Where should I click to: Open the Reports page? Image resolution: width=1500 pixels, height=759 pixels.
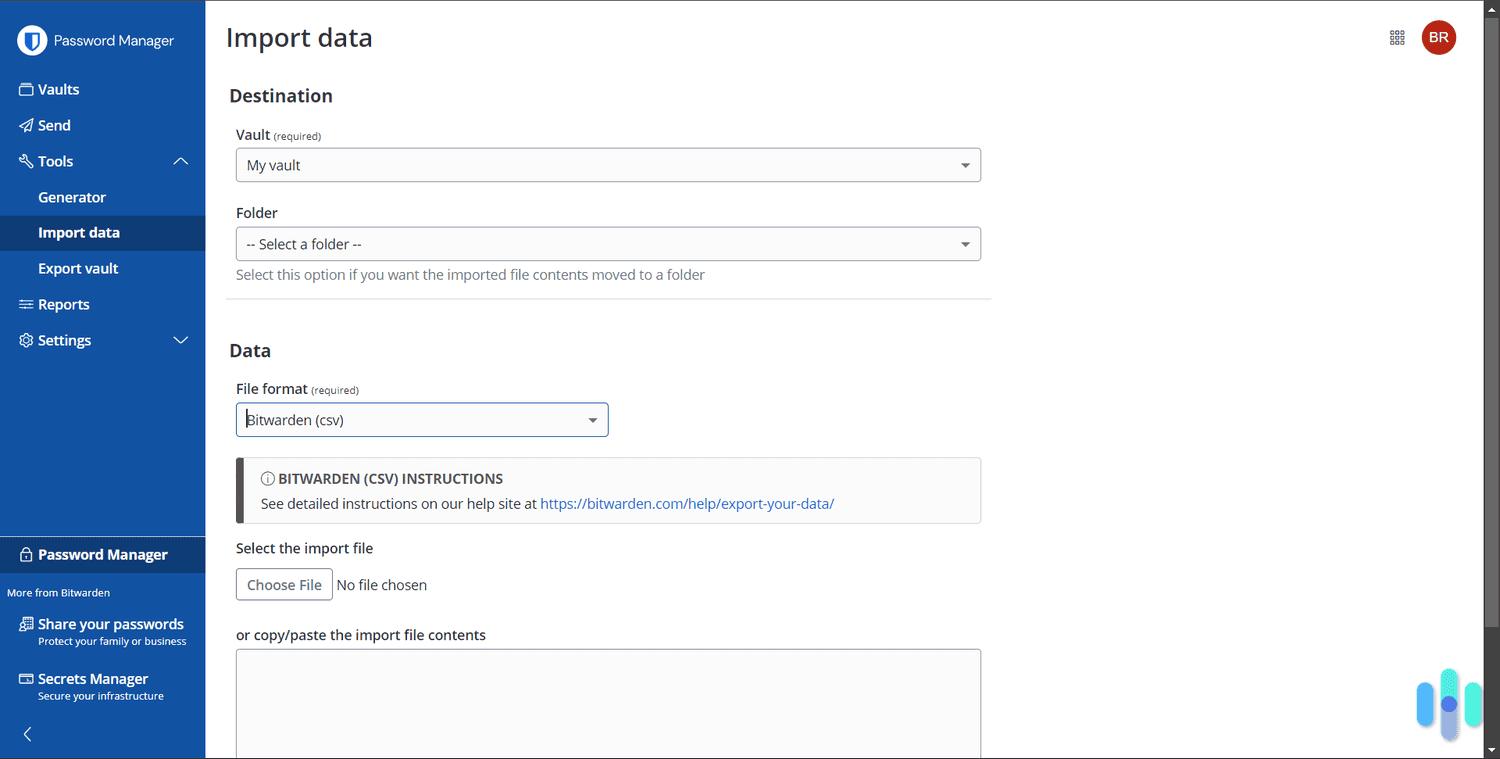(64, 304)
